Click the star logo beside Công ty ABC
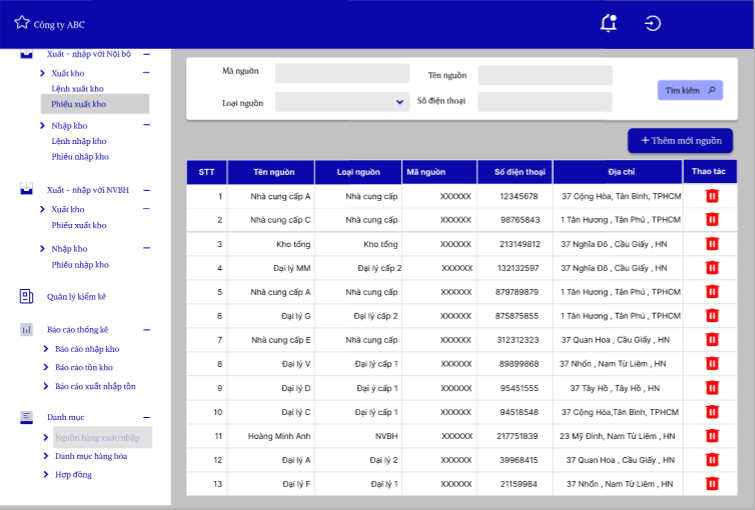Viewport: 755px width, 510px height. coord(22,22)
